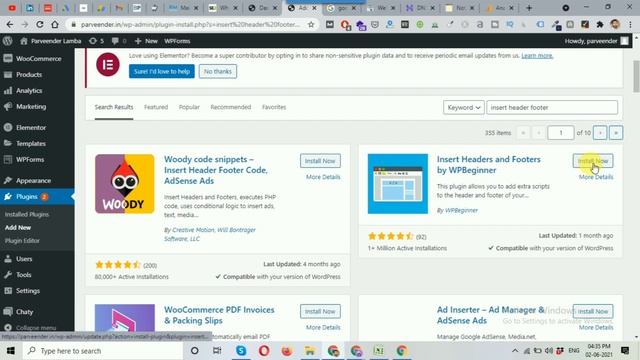Viewport: 640px width, 360px height.
Task: Open WooCommerce PDF Invoices title link
Action: coord(219,315)
